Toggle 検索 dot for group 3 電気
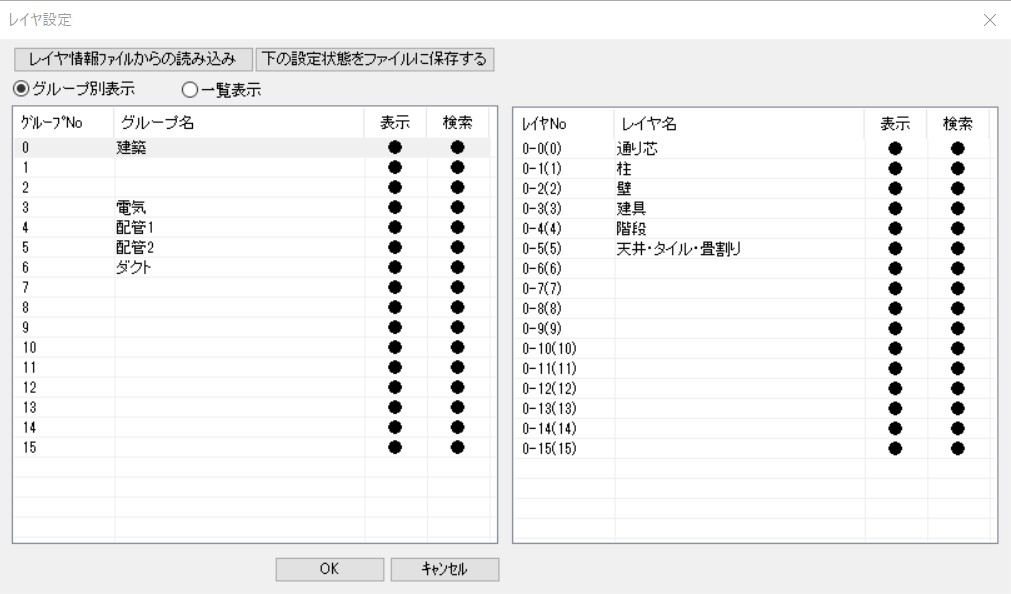This screenshot has height=594, width=1011. pyautogui.click(x=458, y=207)
